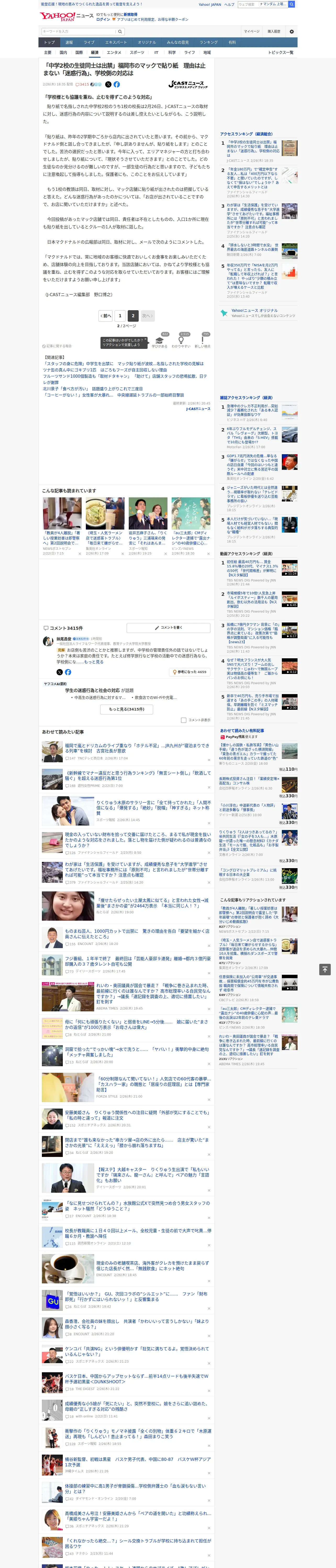Select the スポーツ category

(x=137, y=52)
